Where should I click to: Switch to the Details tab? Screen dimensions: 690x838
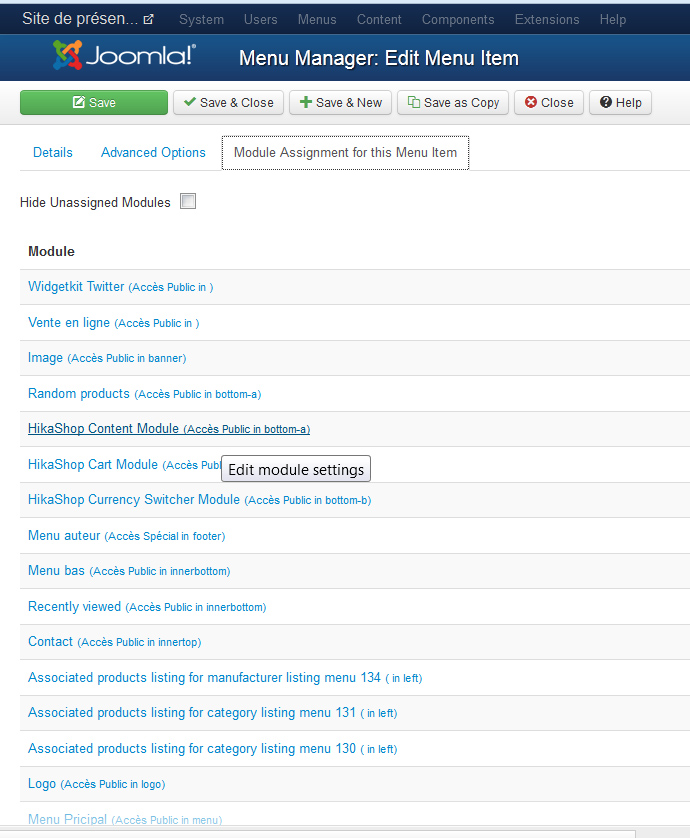pyautogui.click(x=53, y=152)
